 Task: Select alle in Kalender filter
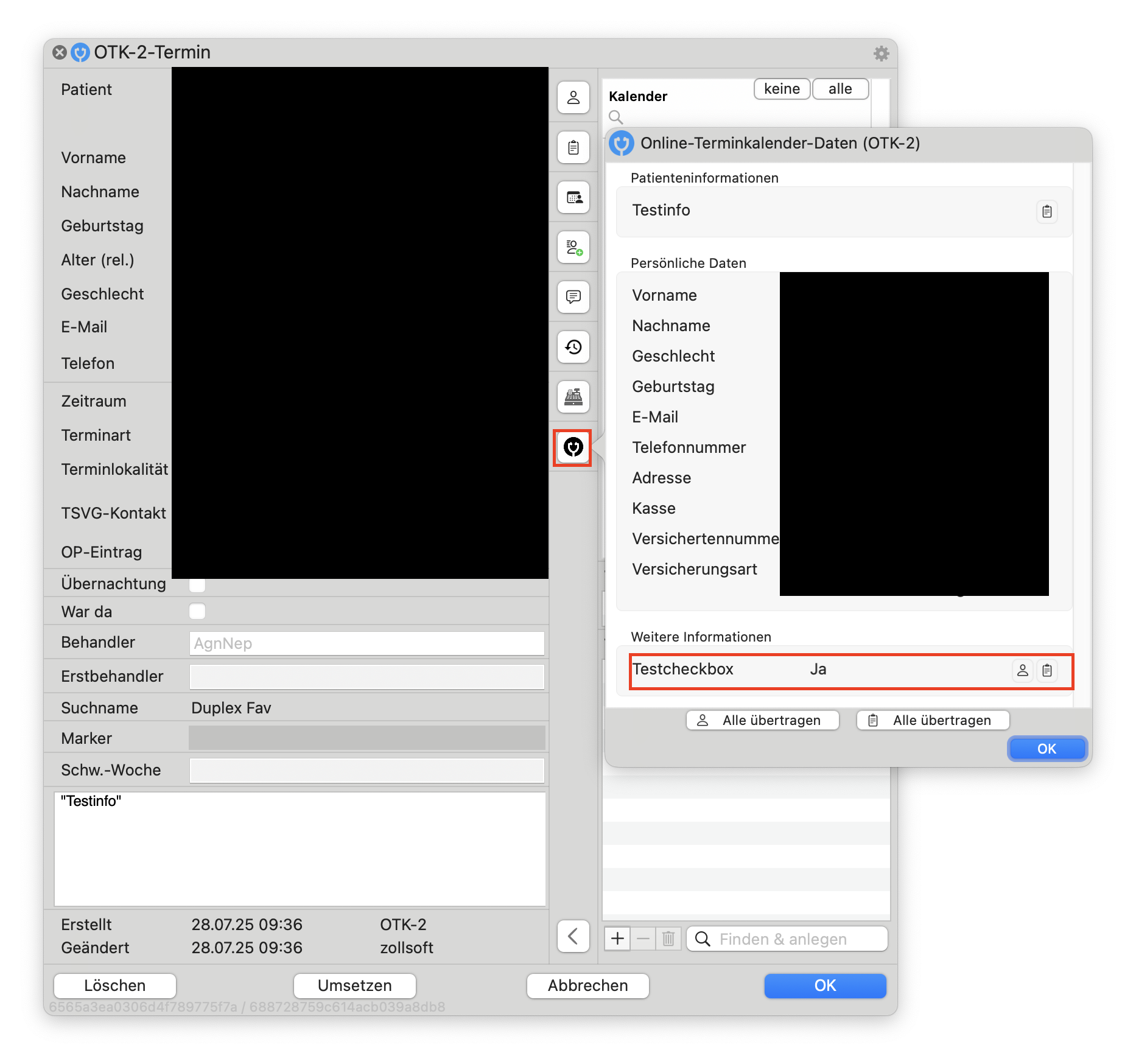[x=840, y=89]
